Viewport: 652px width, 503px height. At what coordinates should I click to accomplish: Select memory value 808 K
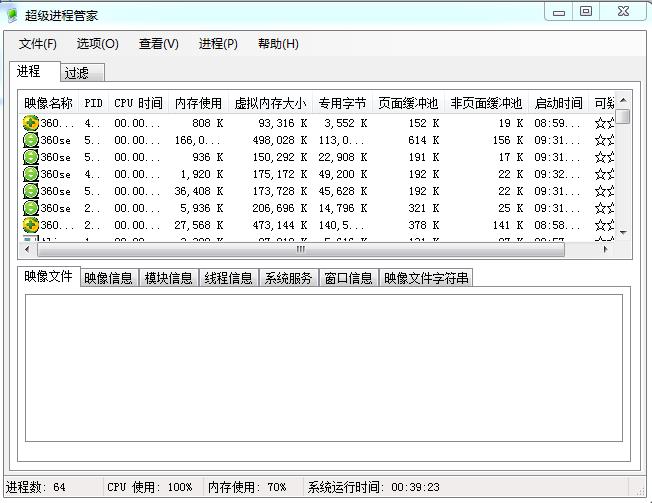tap(207, 123)
